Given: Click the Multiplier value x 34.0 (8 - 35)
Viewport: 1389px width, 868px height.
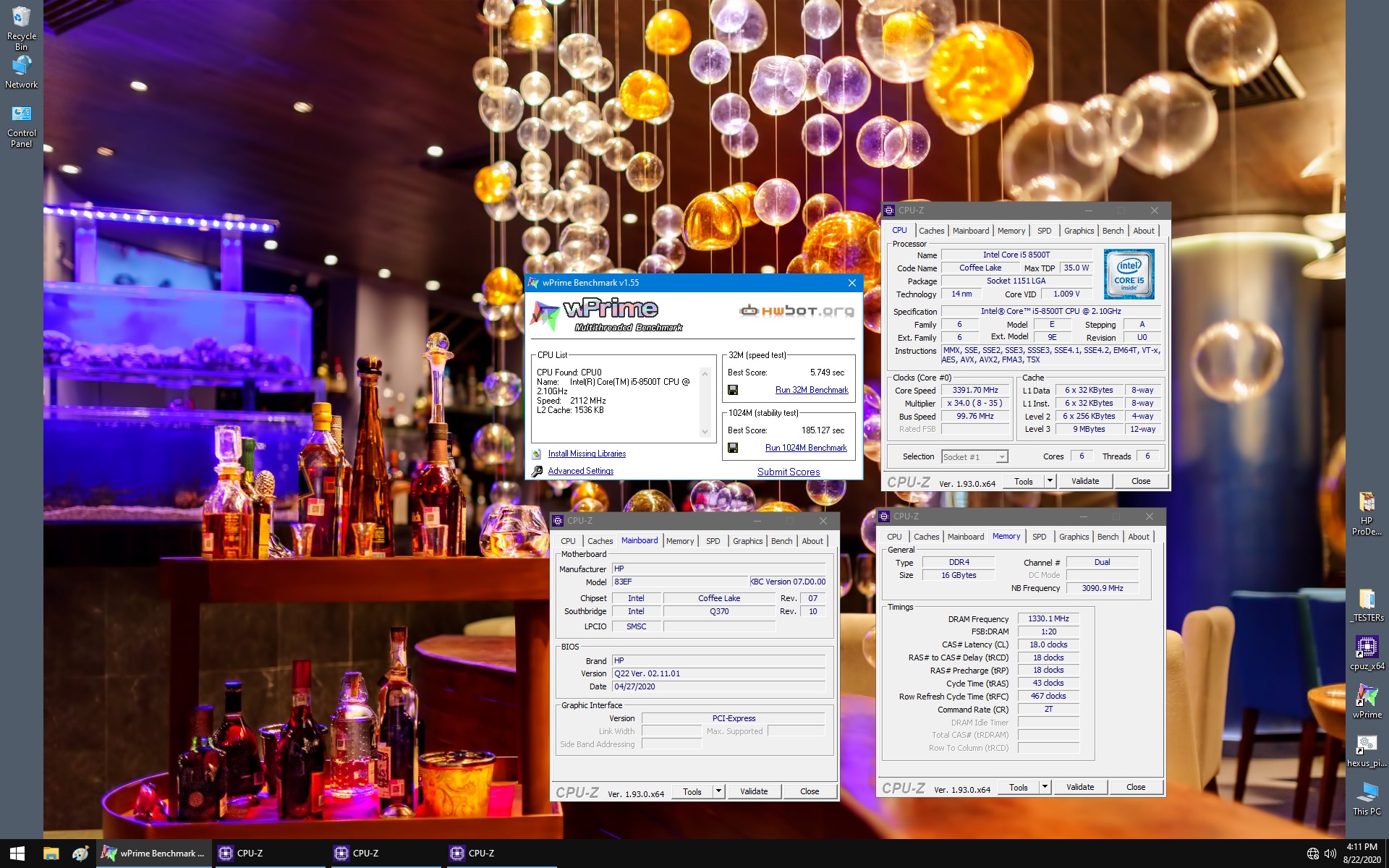Looking at the screenshot, I should (974, 403).
